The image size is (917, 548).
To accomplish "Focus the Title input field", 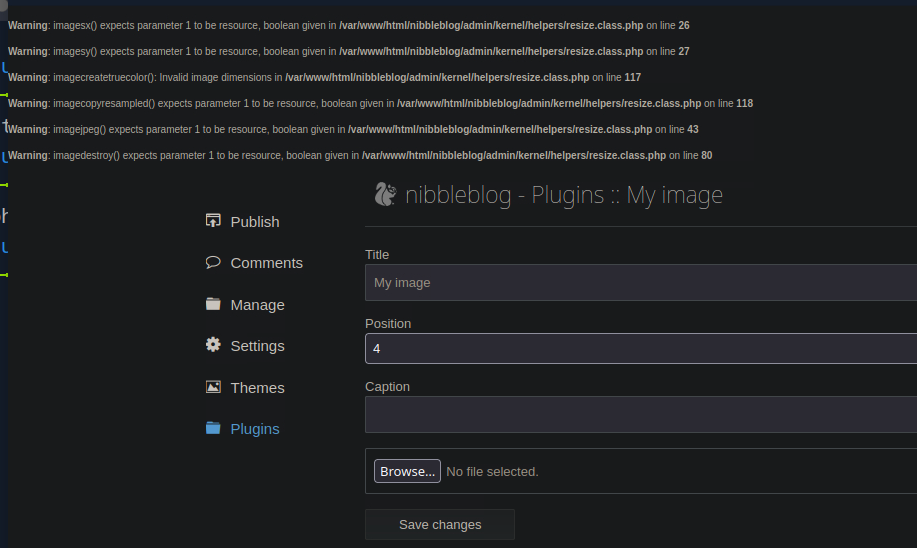I will tap(641, 282).
